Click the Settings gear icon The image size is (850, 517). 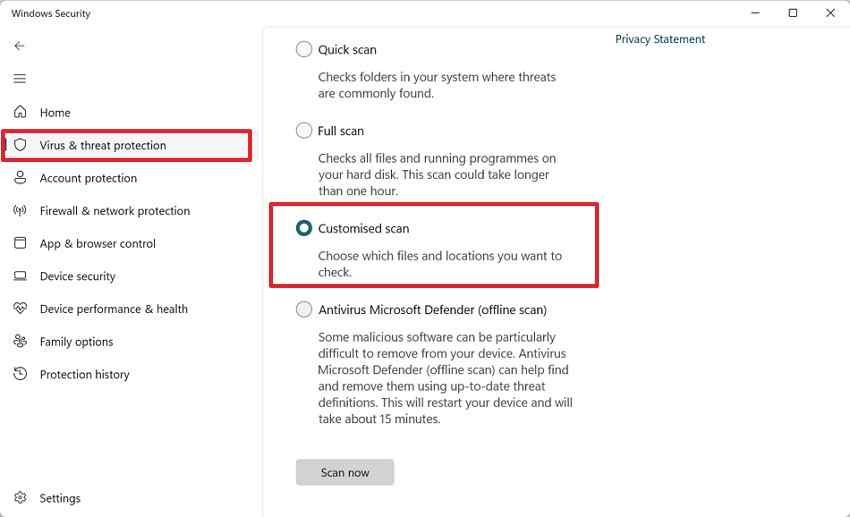tap(20, 497)
